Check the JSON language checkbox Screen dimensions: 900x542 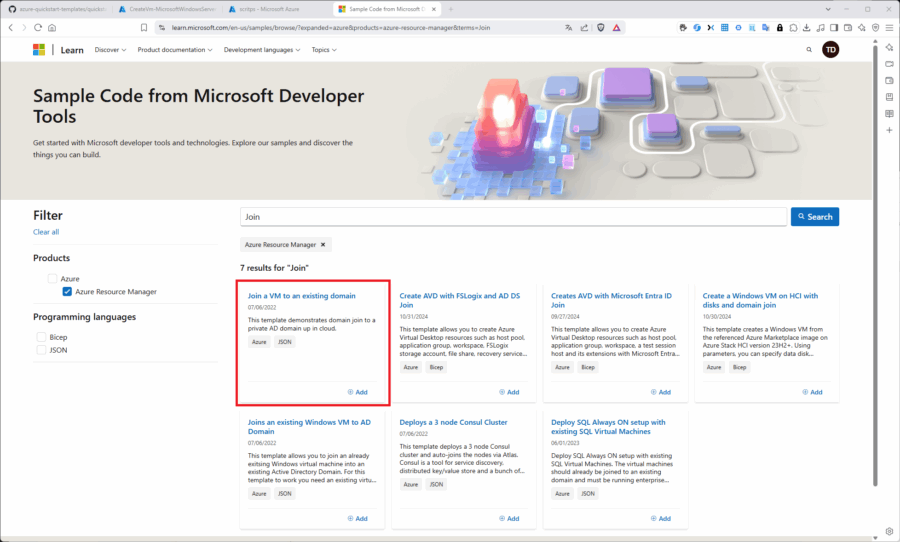(41, 350)
